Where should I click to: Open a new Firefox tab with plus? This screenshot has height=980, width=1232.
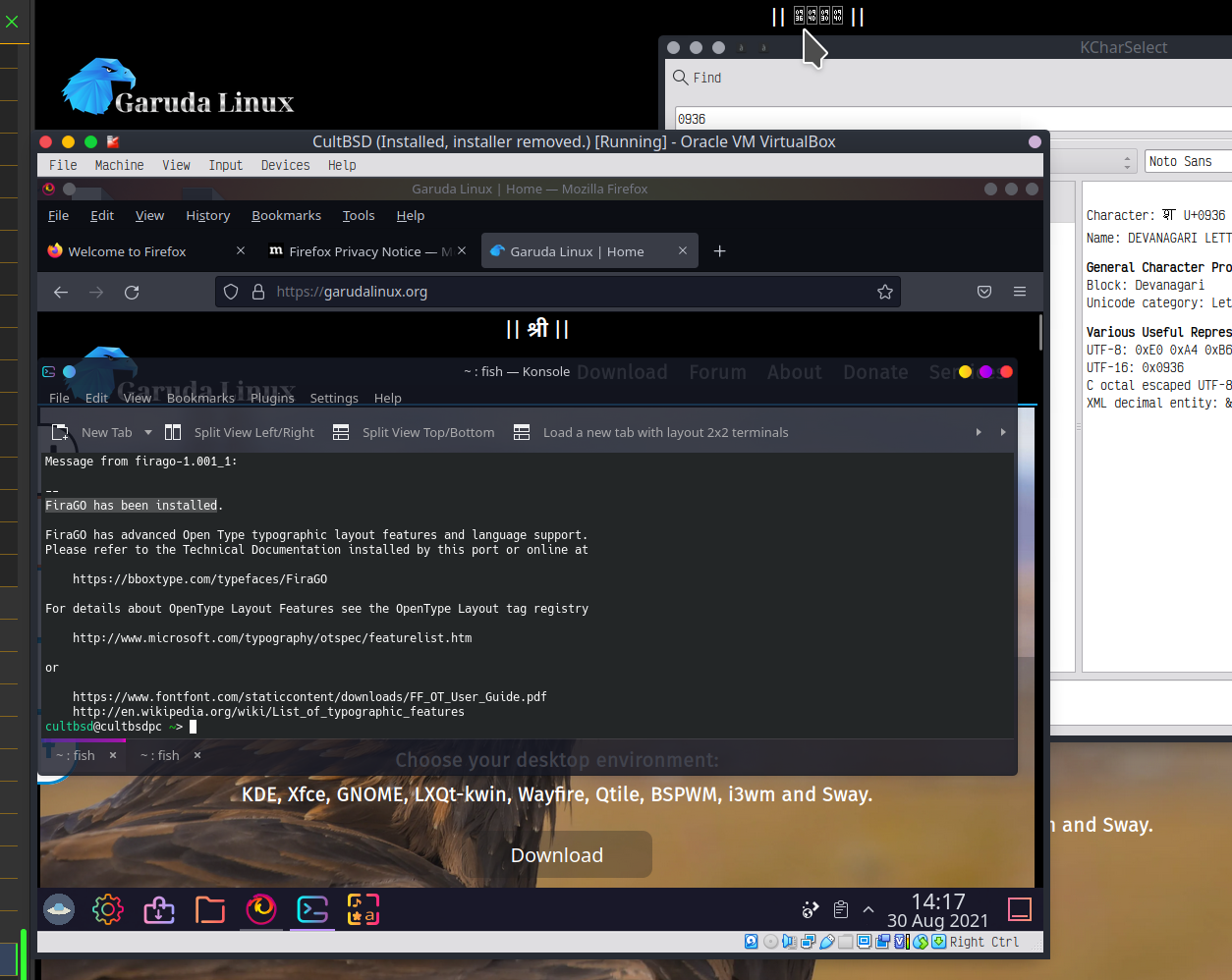click(719, 251)
